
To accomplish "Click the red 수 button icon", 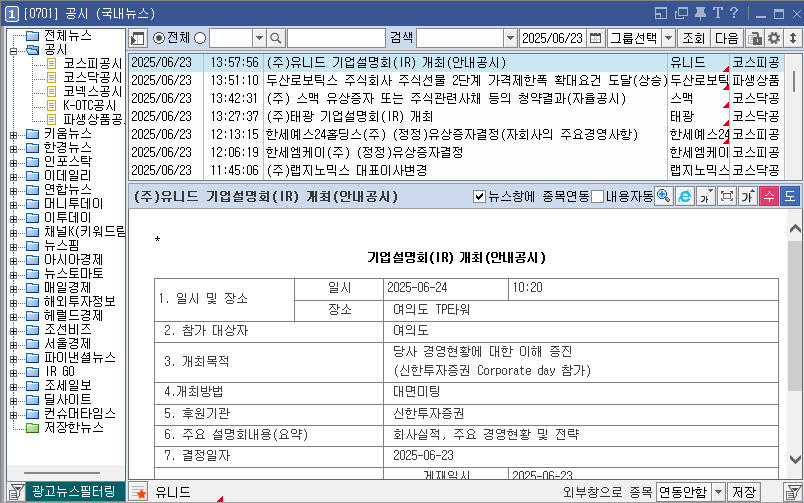I will pyautogui.click(x=769, y=196).
